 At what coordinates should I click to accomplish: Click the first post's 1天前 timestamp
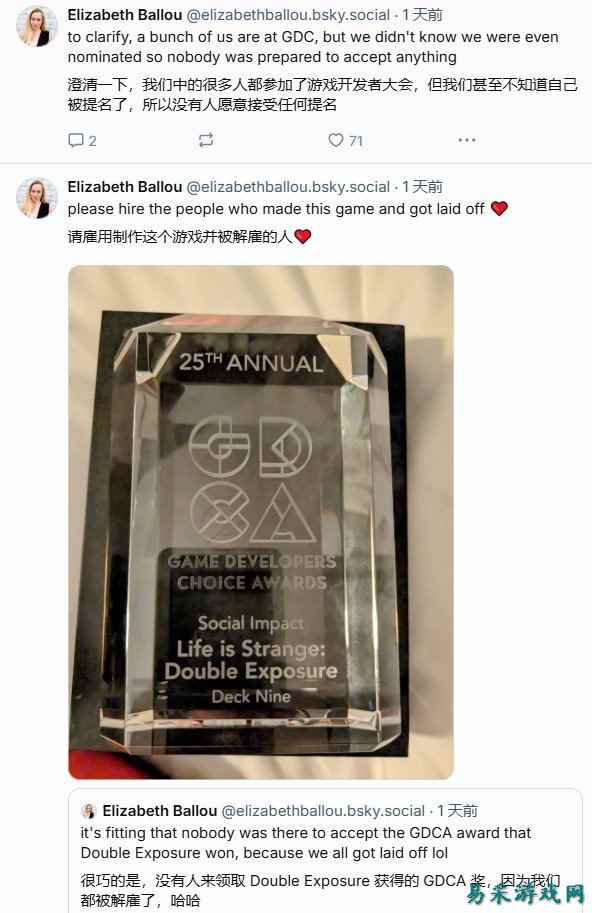pyautogui.click(x=423, y=15)
